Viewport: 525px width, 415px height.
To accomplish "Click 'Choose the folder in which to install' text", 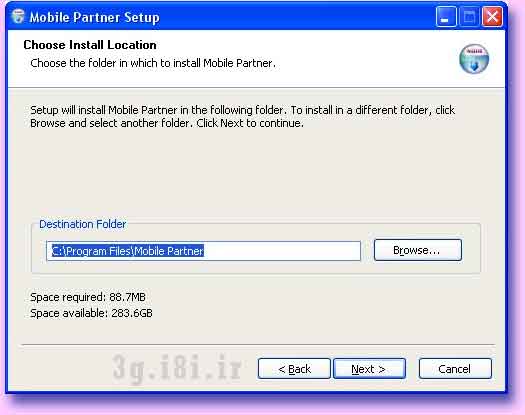I will [153, 63].
